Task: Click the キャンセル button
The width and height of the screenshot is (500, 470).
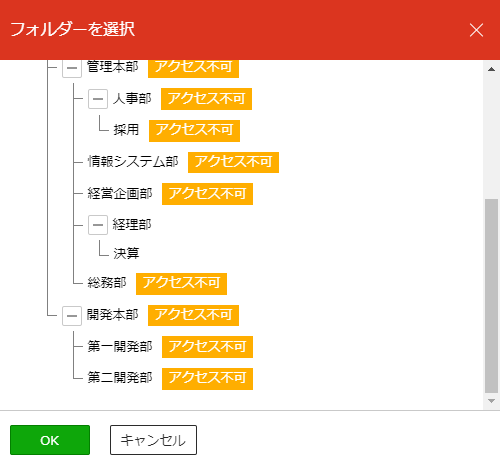Action: coord(153,440)
